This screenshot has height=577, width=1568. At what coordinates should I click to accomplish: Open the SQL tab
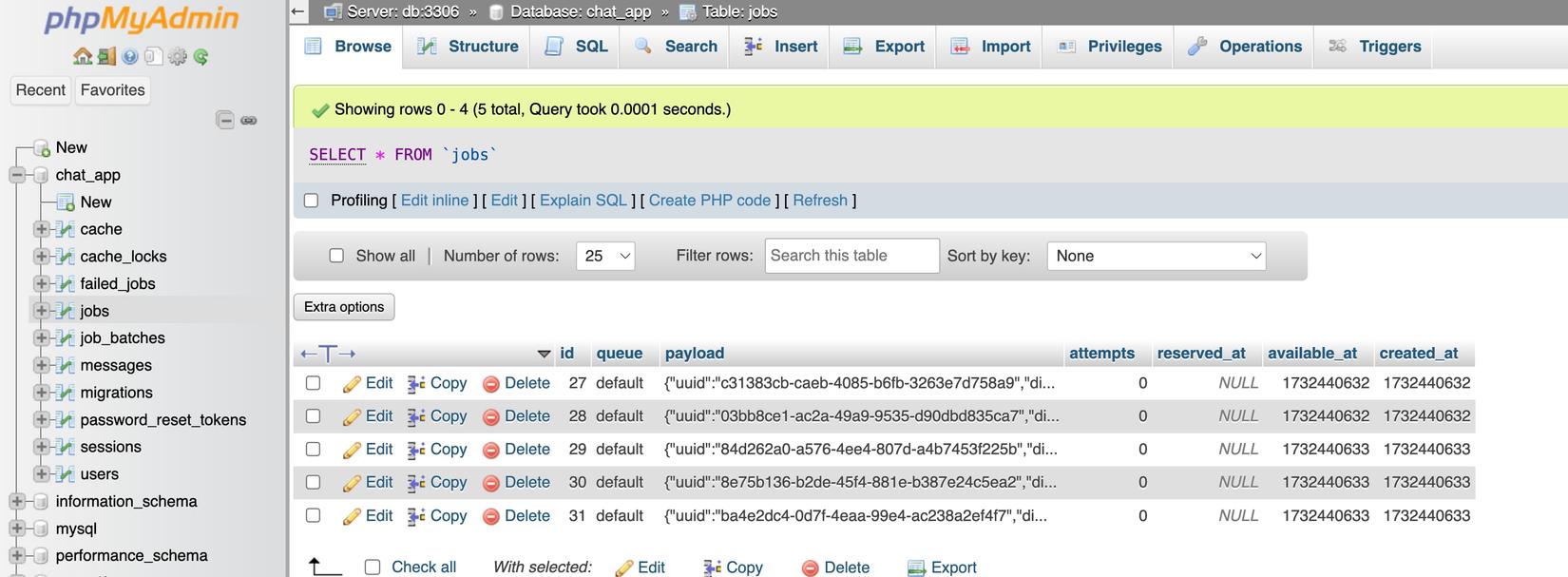[x=576, y=47]
